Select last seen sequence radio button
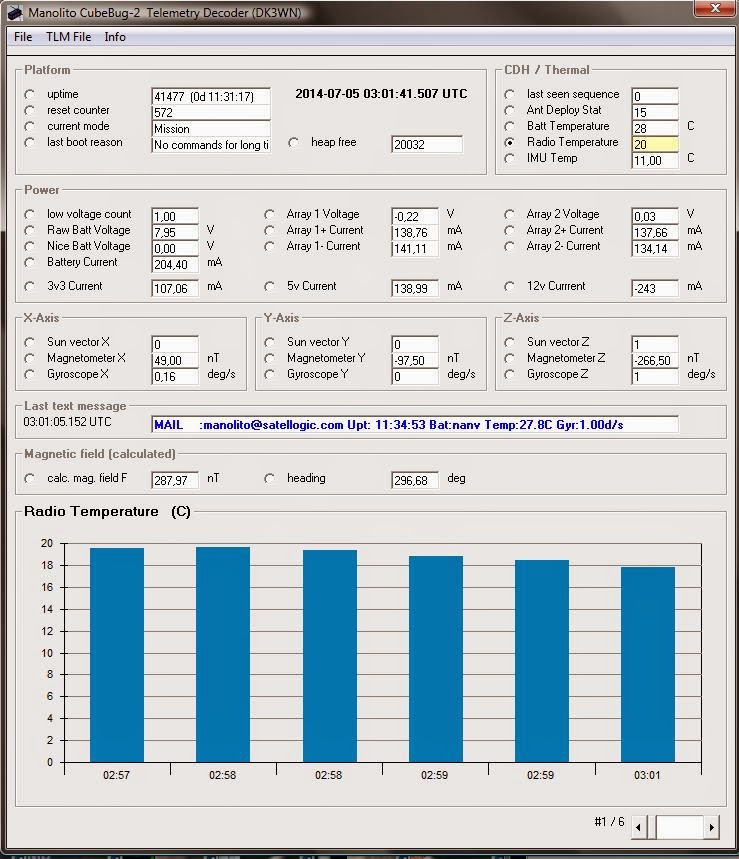Viewport: 739px width, 859px height. [509, 94]
